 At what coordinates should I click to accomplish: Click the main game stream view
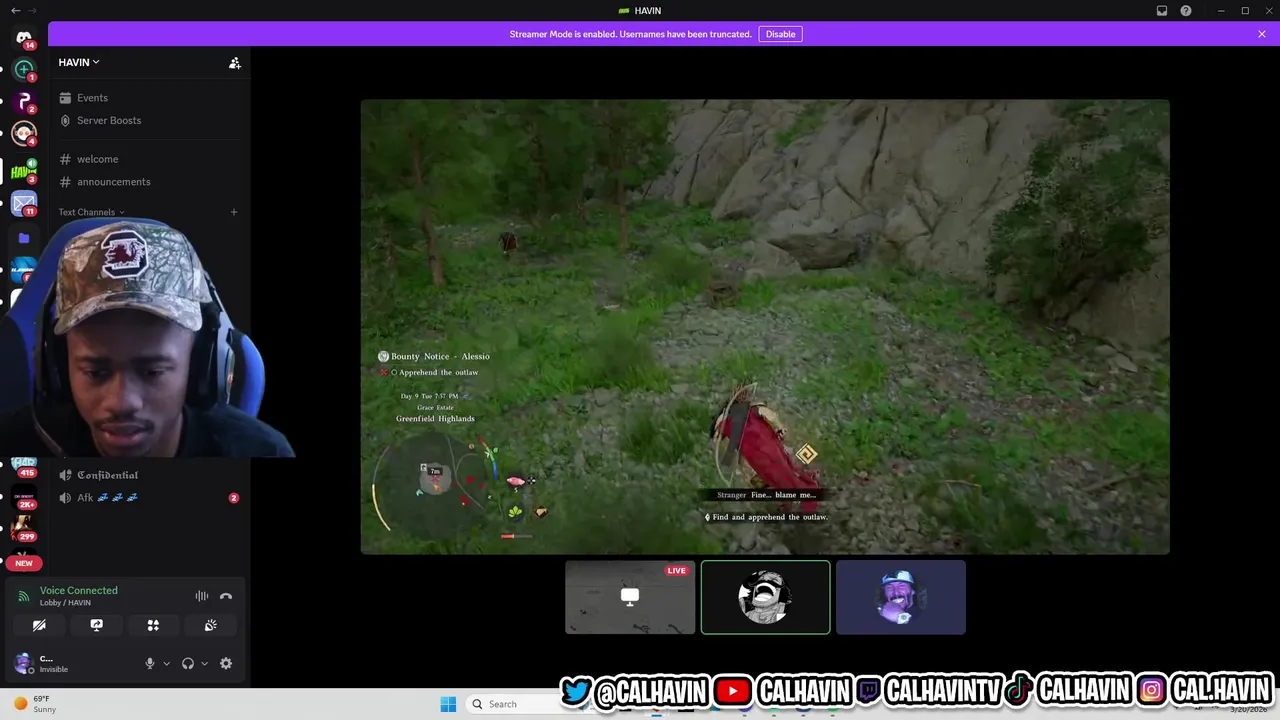(765, 326)
